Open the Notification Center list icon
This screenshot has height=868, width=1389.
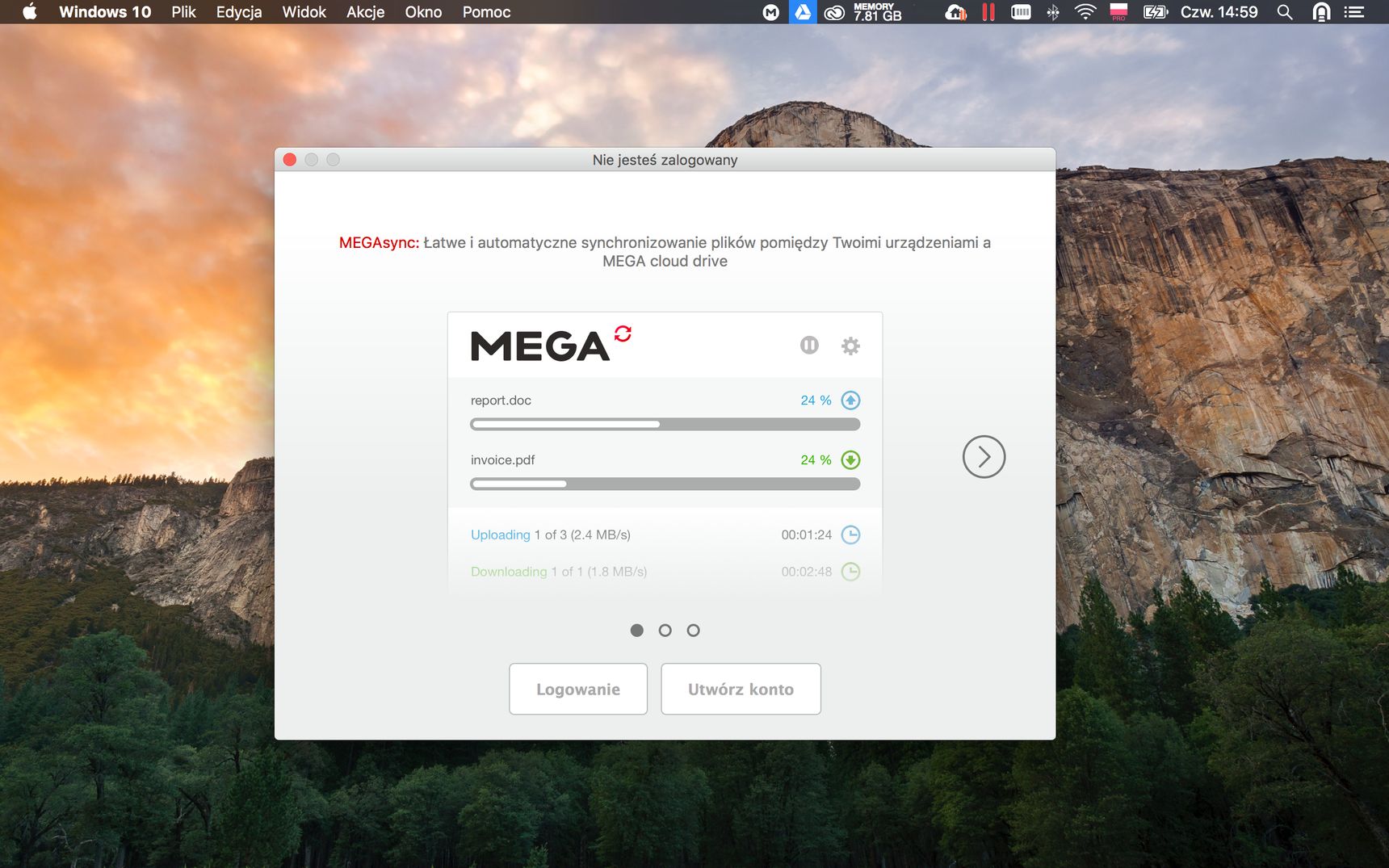click(1354, 12)
